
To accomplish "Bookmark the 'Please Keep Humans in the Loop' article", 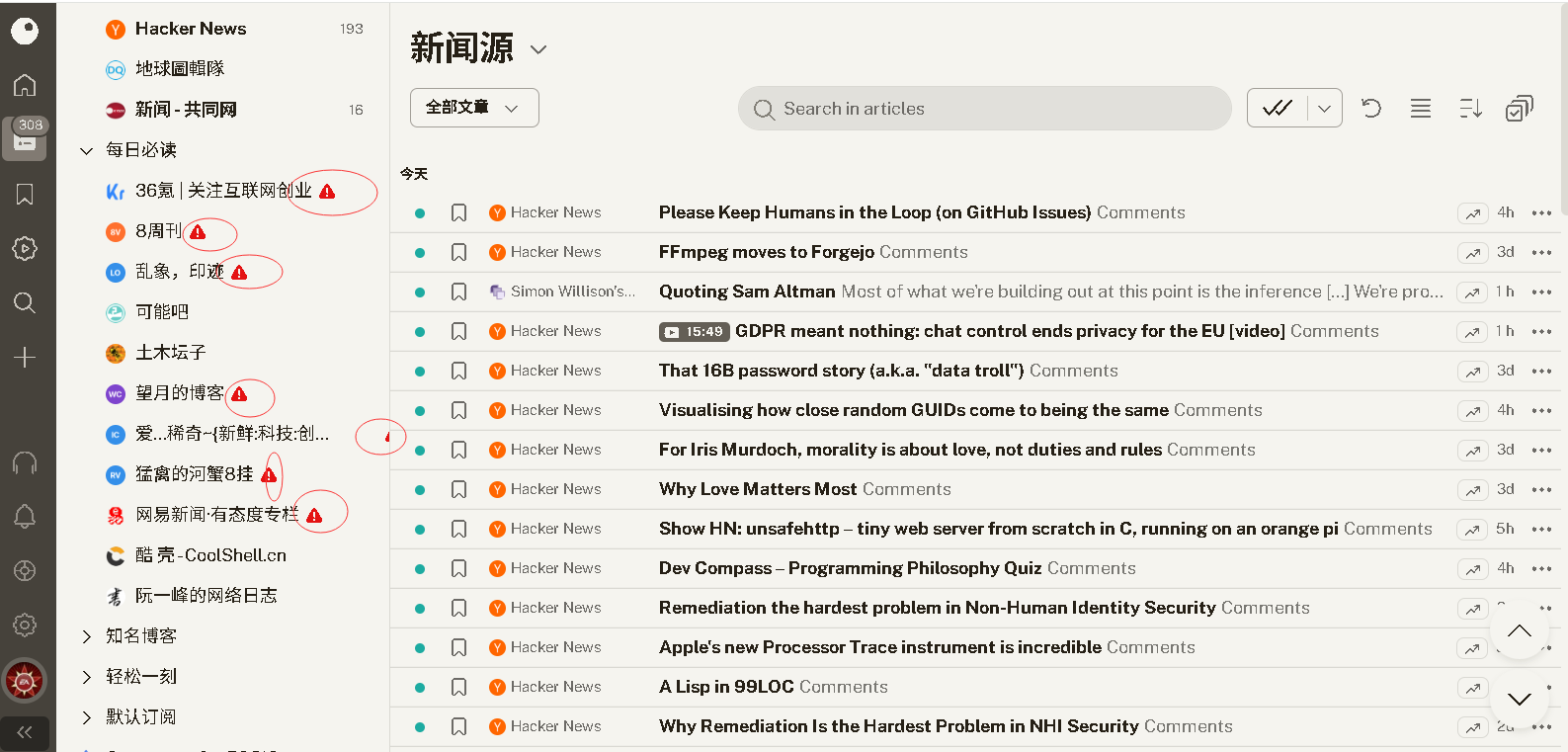I will (x=458, y=212).
